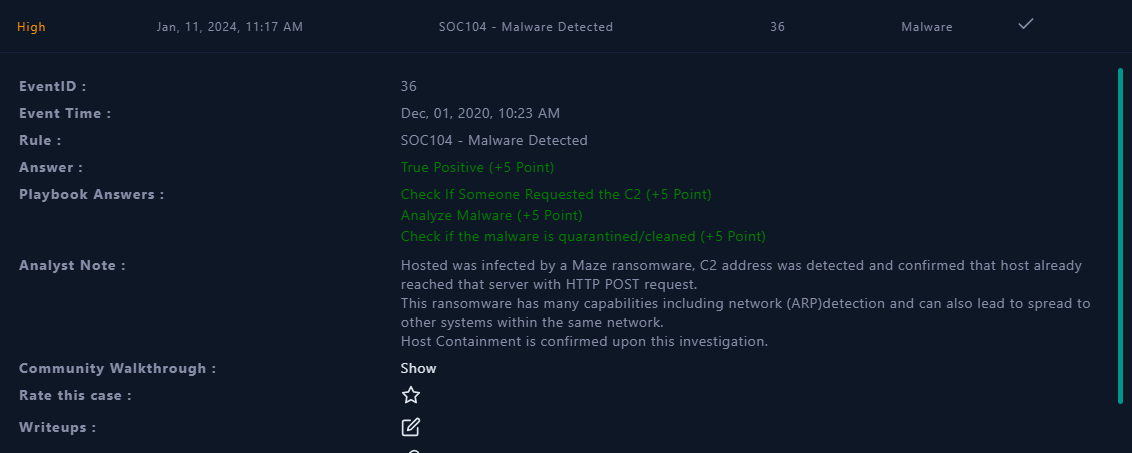Click the green vertical scrollbar
1132x453 pixels.
pyautogui.click(x=1120, y=236)
